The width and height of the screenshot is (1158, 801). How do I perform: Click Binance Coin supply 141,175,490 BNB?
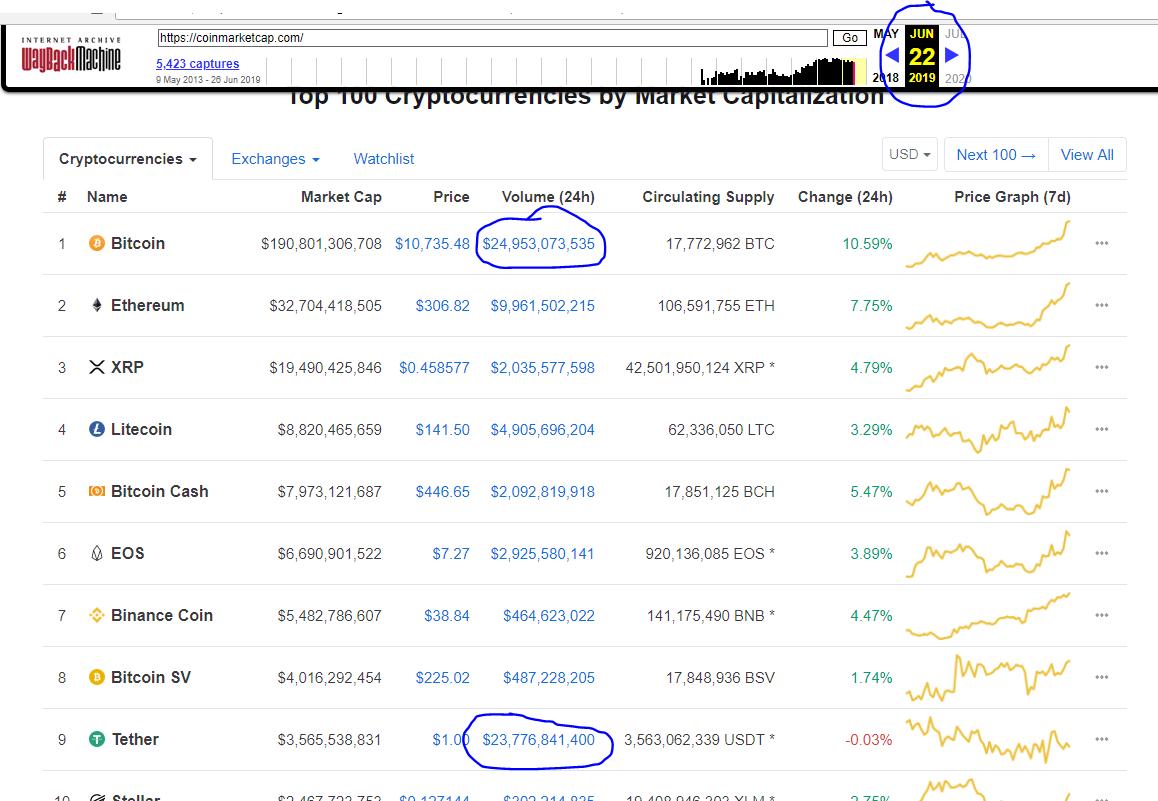click(705, 616)
